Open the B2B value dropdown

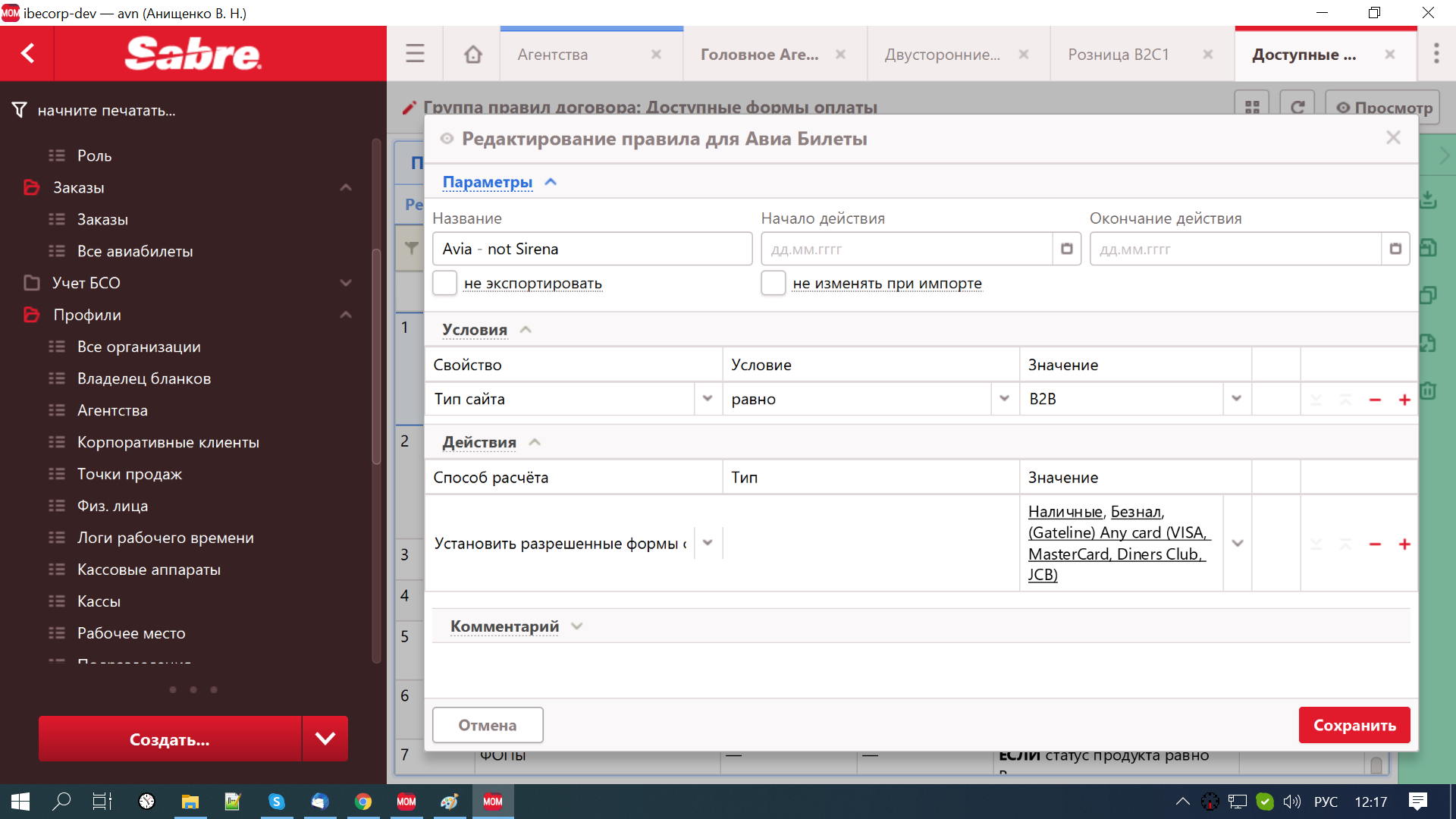click(x=1236, y=399)
